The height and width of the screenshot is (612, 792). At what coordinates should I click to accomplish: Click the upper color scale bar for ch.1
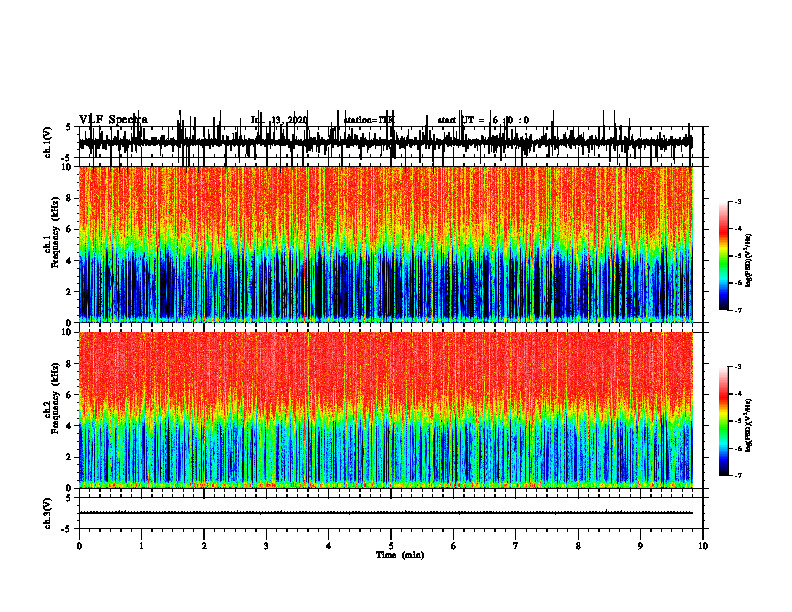click(724, 255)
